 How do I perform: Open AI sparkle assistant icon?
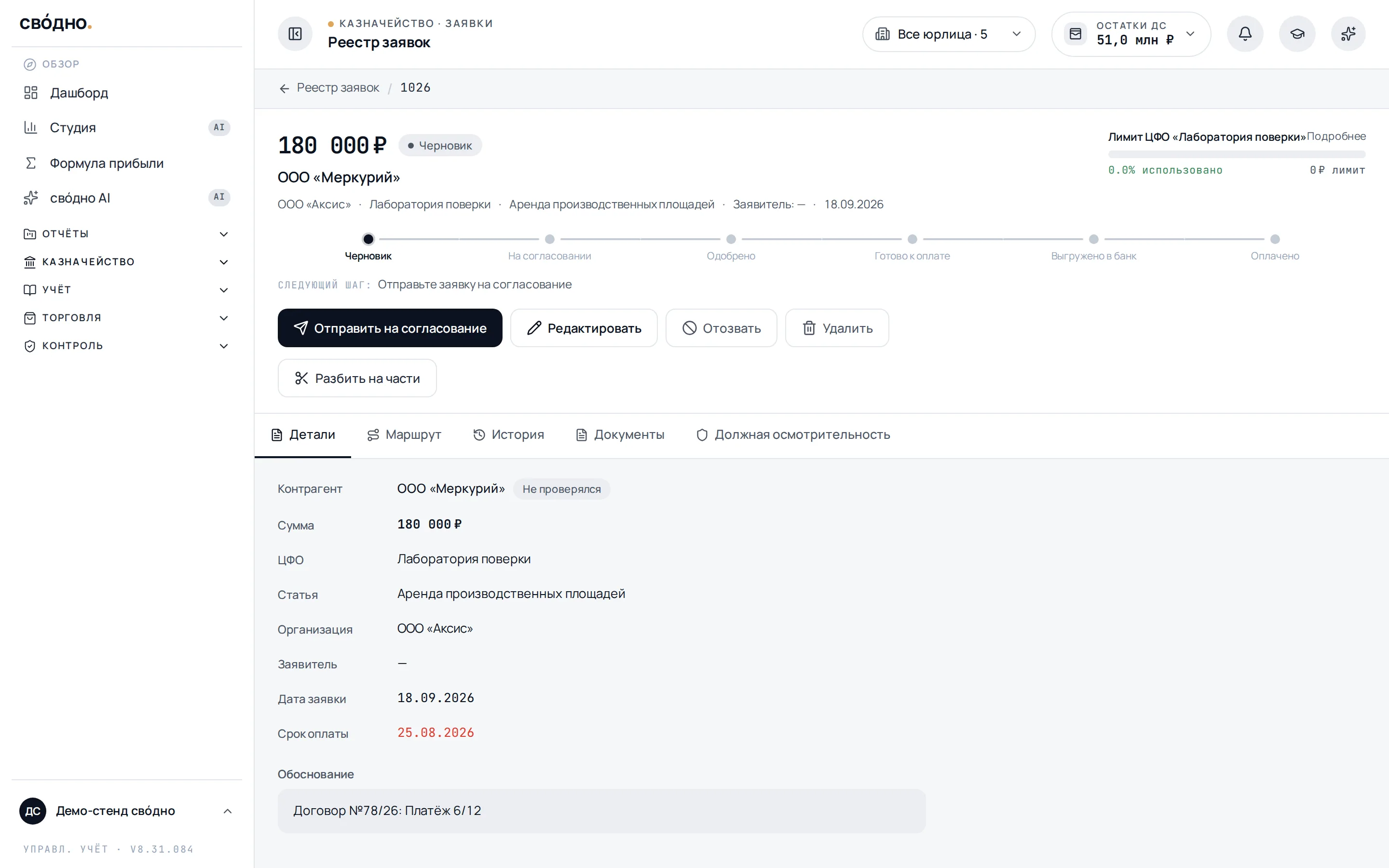click(x=1348, y=34)
